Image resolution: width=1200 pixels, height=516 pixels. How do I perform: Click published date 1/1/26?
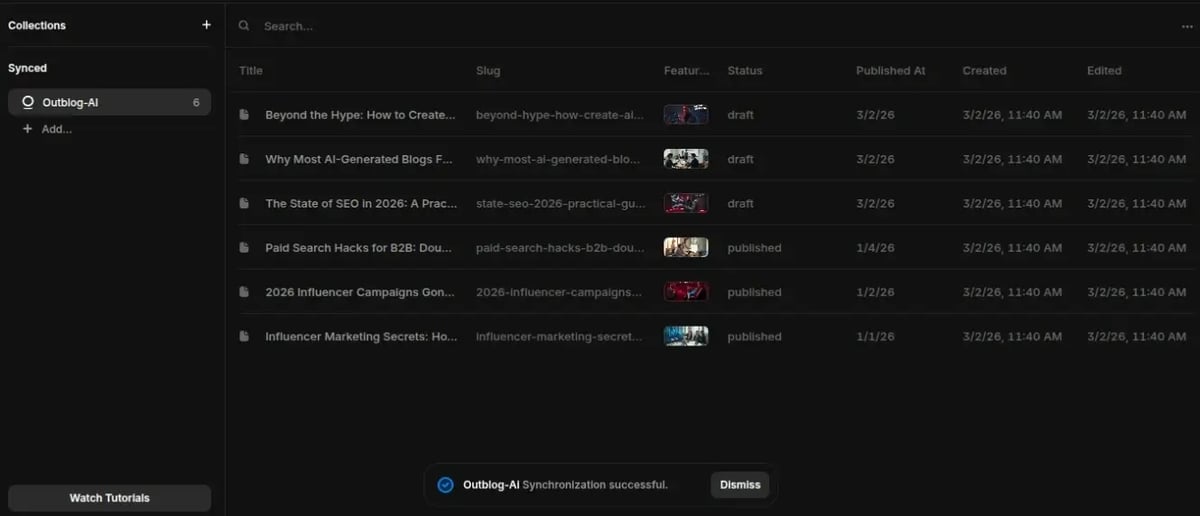875,336
